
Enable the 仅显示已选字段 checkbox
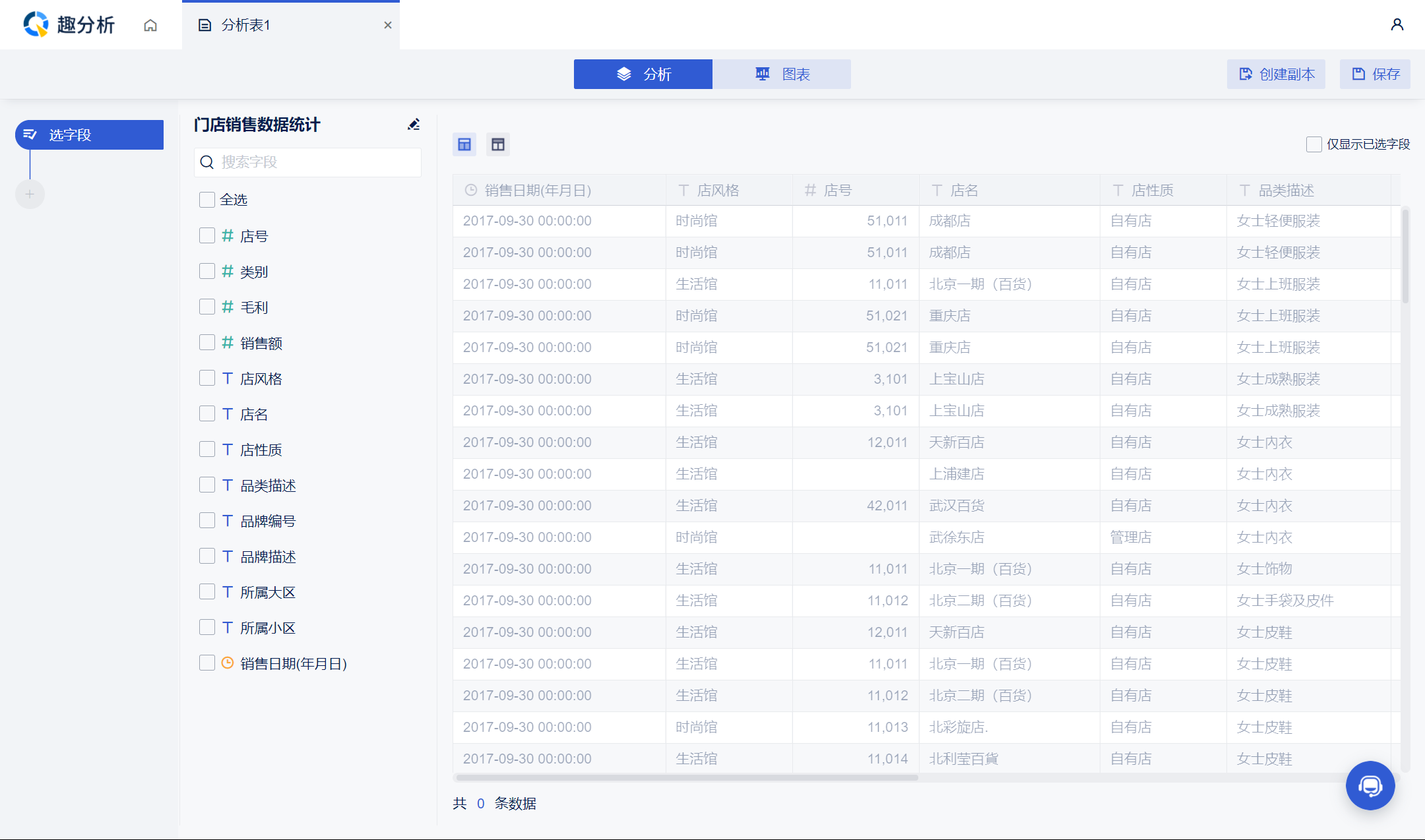[x=1314, y=144]
